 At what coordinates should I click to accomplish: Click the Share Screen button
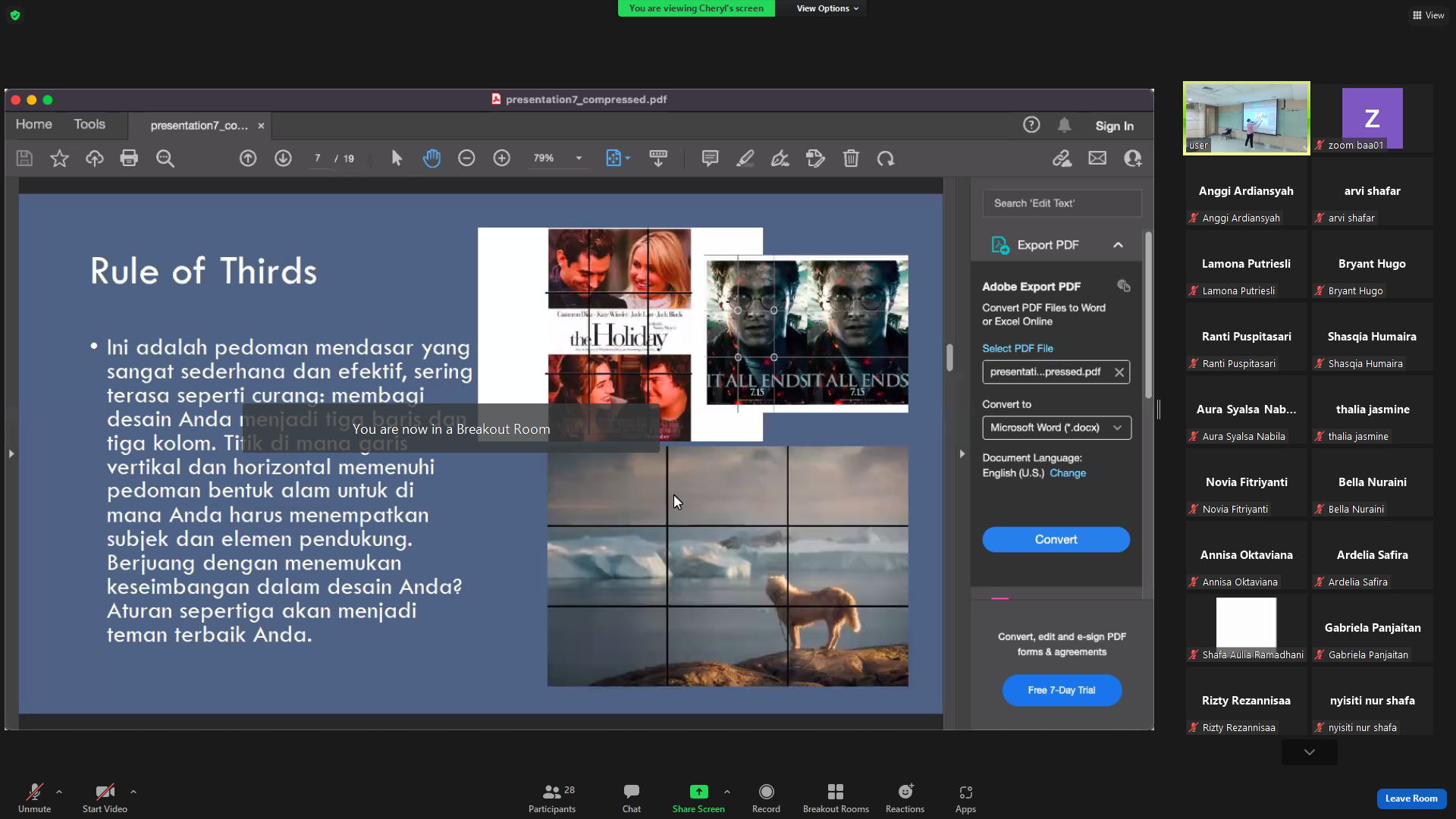tap(698, 798)
